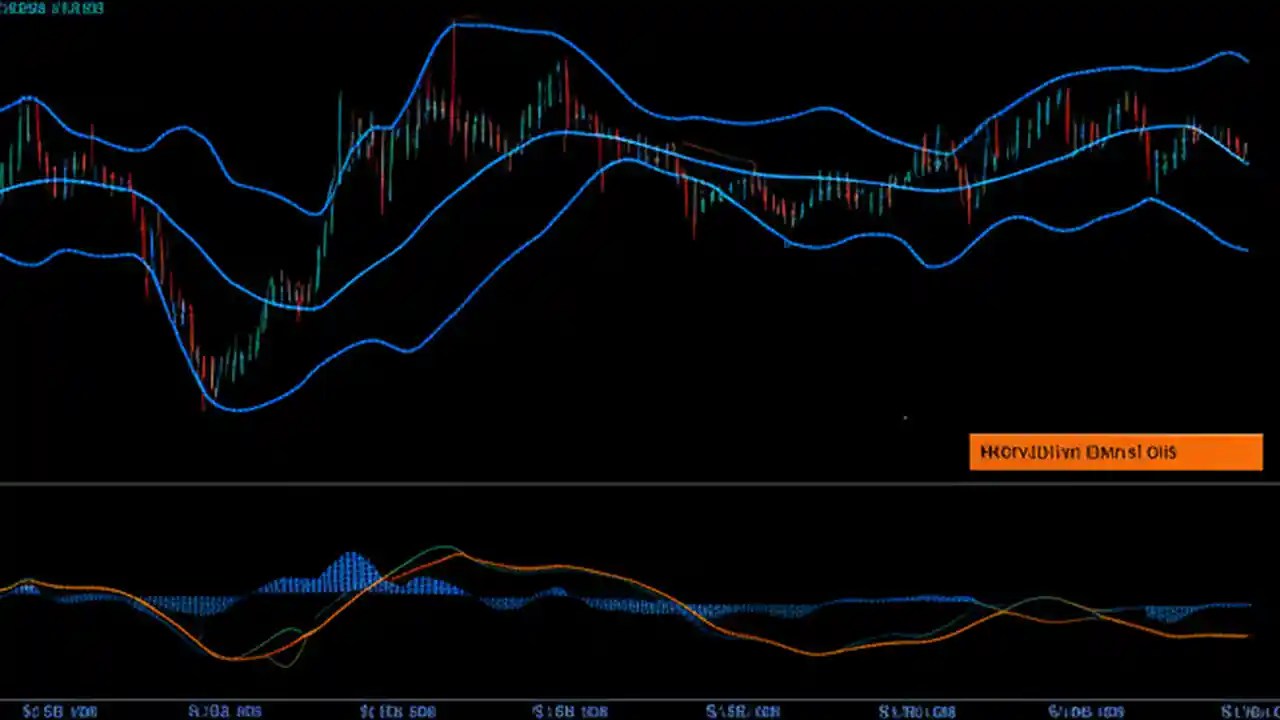Click the first date label on the axis
Image resolution: width=1280 pixels, height=720 pixels.
(x=60, y=711)
